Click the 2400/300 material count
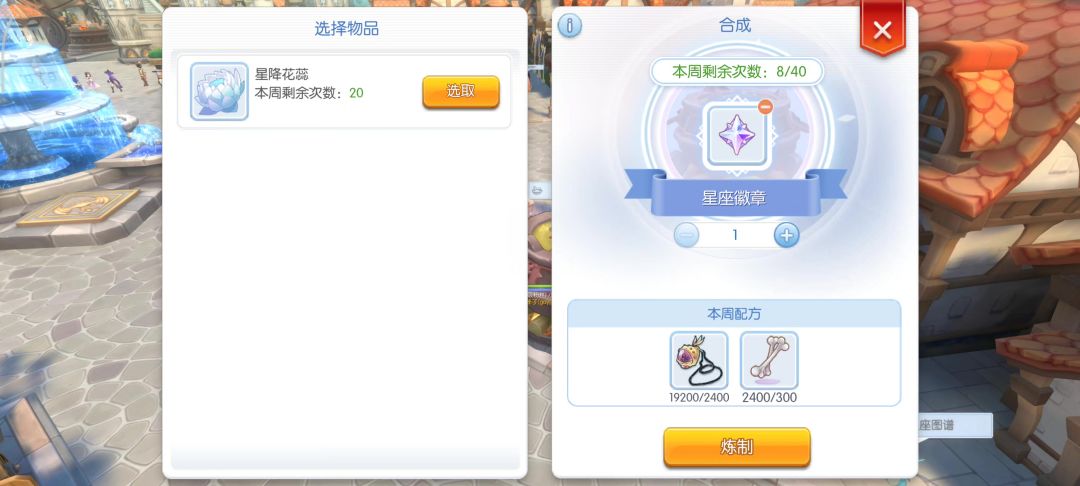Screen dimensions: 1080x486 (x=769, y=398)
